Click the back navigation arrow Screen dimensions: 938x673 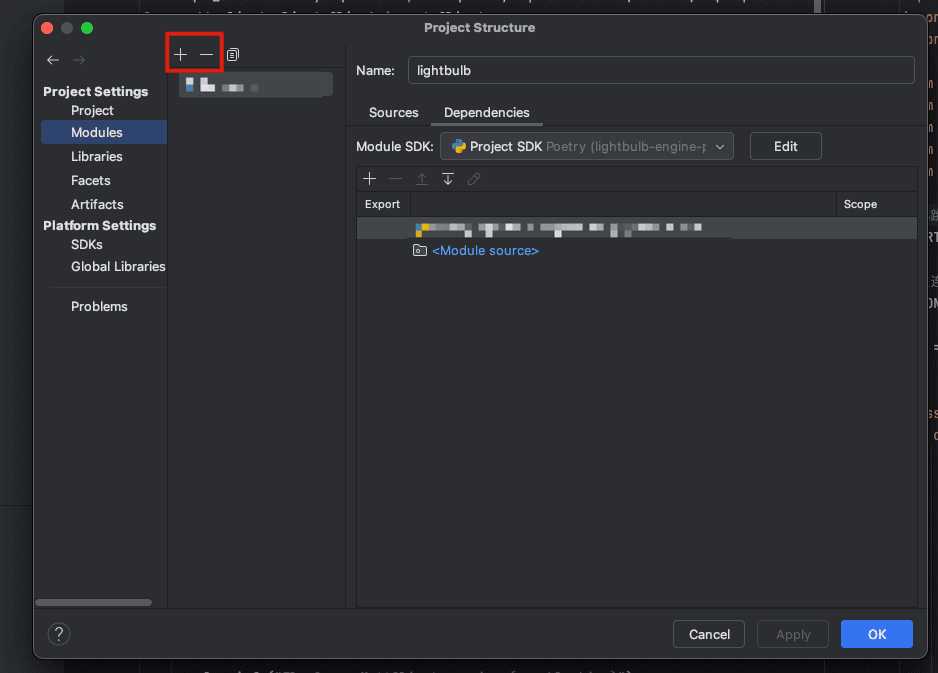tap(53, 60)
